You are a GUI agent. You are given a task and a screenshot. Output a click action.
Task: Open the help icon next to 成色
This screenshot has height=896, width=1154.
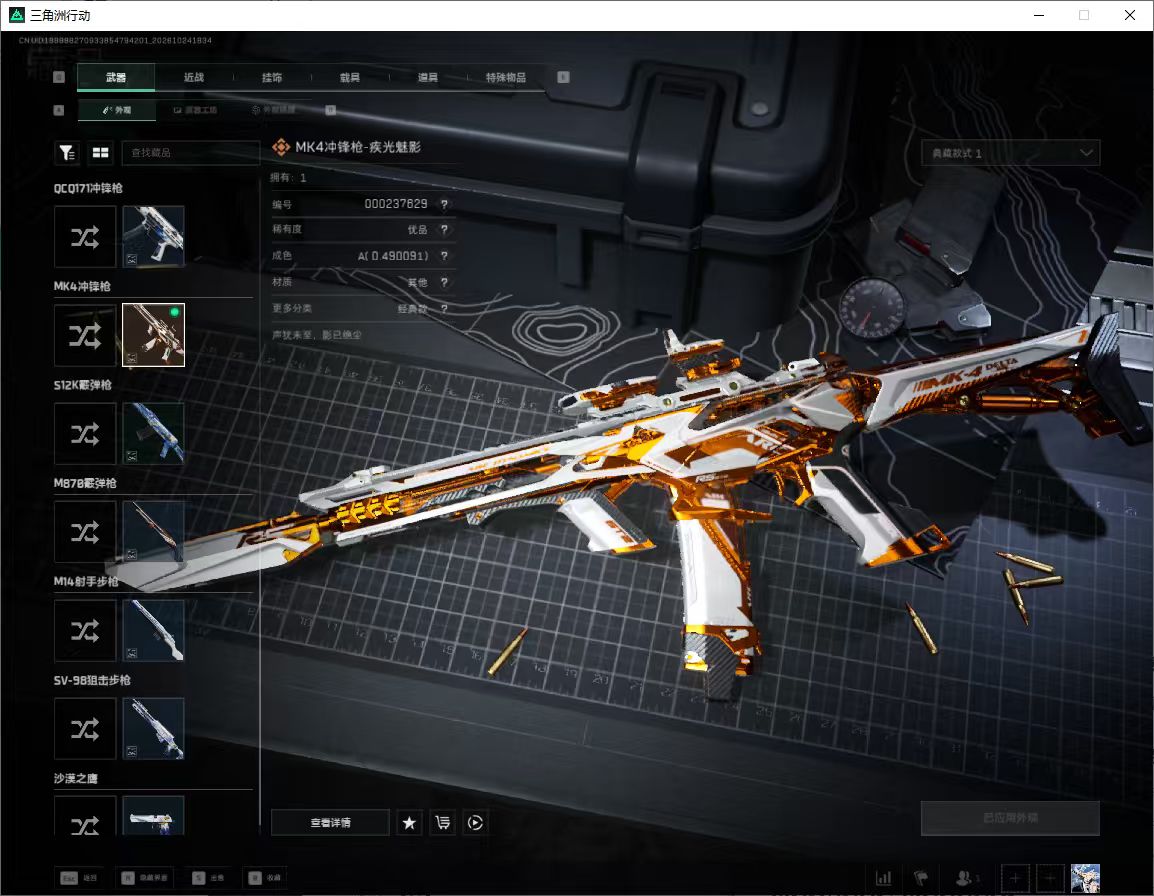coord(444,255)
